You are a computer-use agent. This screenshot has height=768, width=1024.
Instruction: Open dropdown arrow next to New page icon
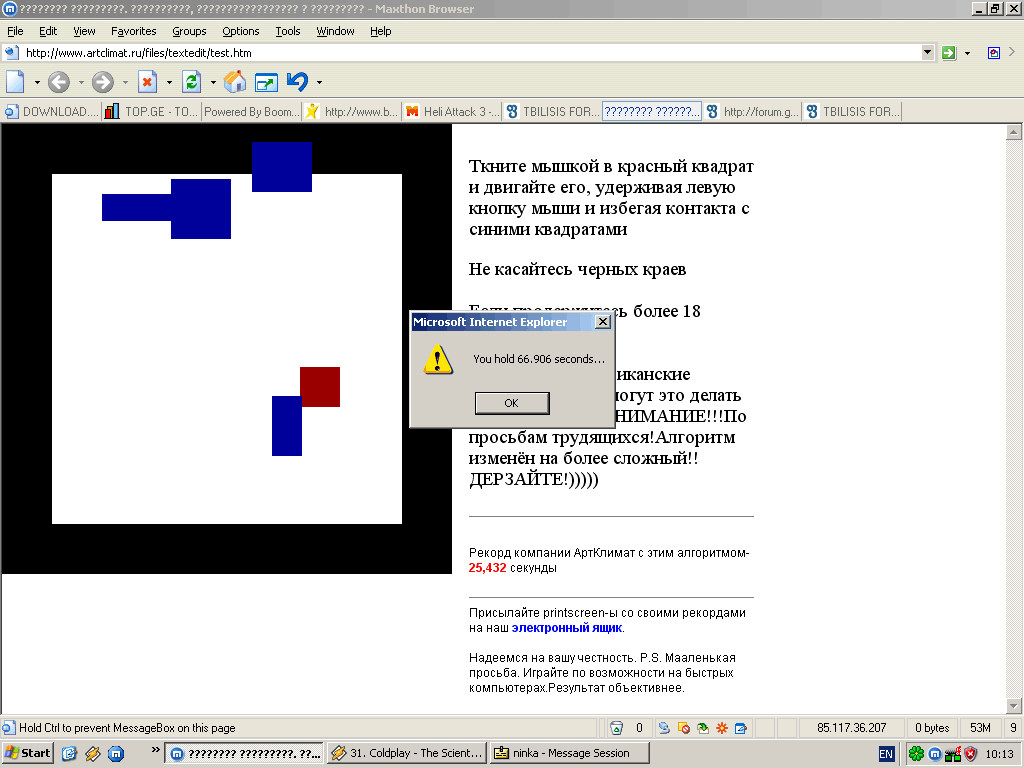tap(37, 83)
